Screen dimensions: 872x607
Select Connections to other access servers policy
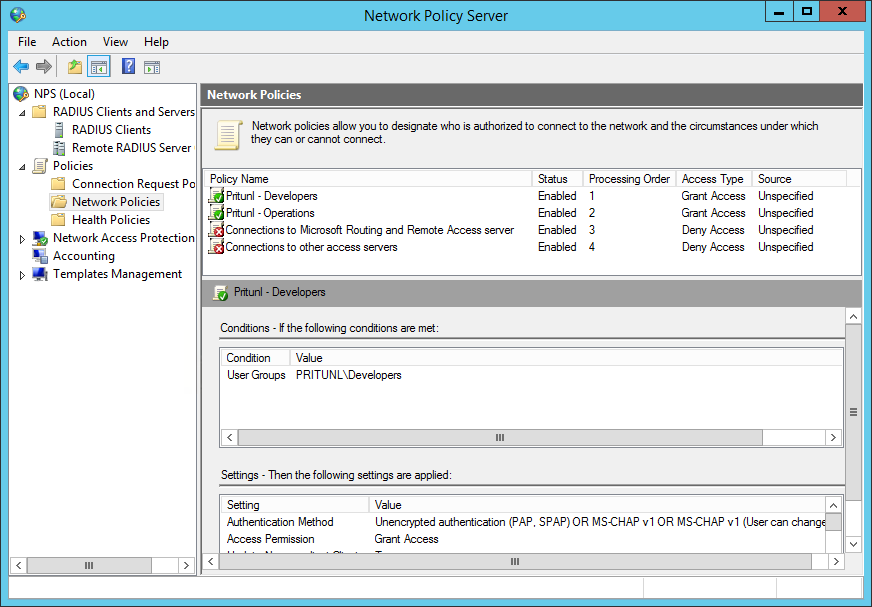click(x=311, y=247)
